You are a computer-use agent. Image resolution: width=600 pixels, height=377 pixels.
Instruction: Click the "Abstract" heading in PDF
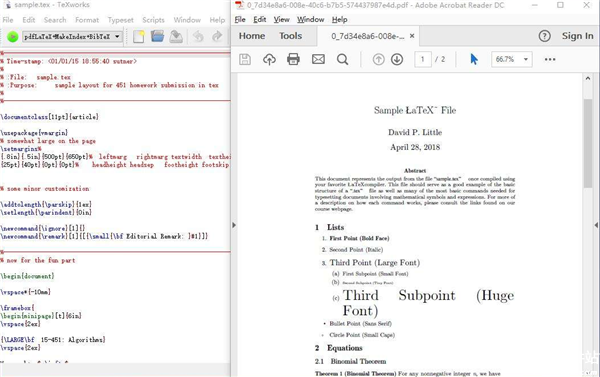pyautogui.click(x=415, y=171)
